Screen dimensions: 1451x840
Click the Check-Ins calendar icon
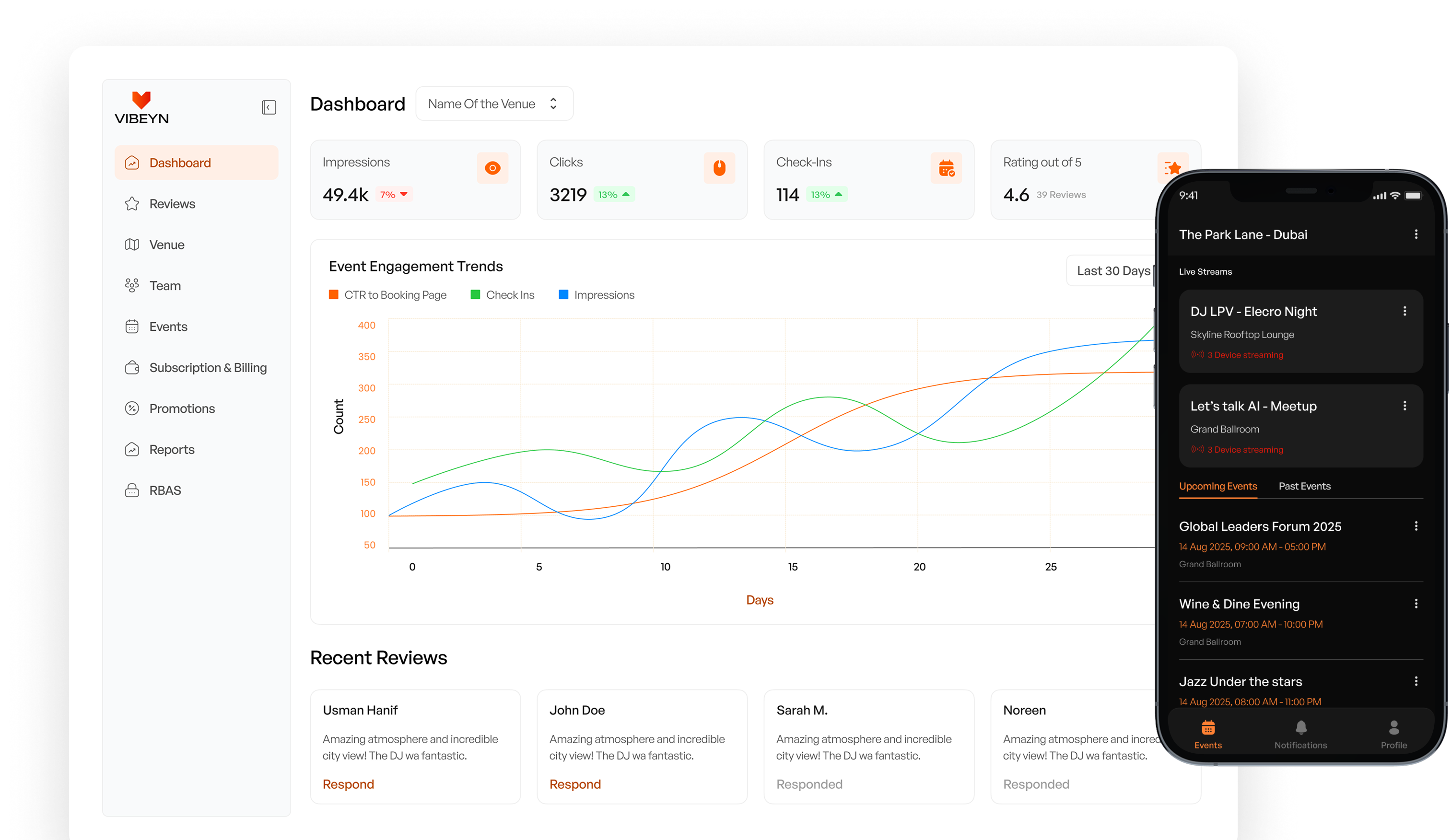(x=946, y=168)
